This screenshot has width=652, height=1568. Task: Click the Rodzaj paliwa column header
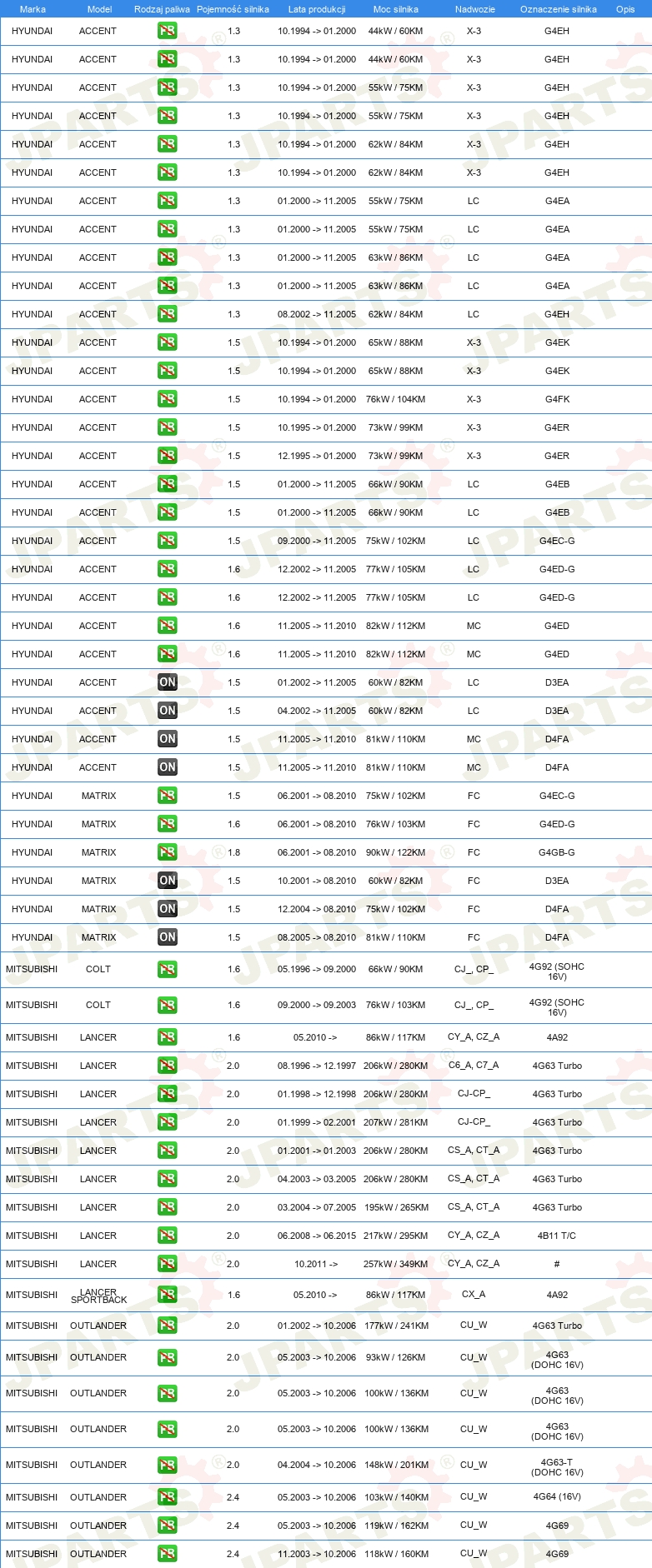click(162, 9)
